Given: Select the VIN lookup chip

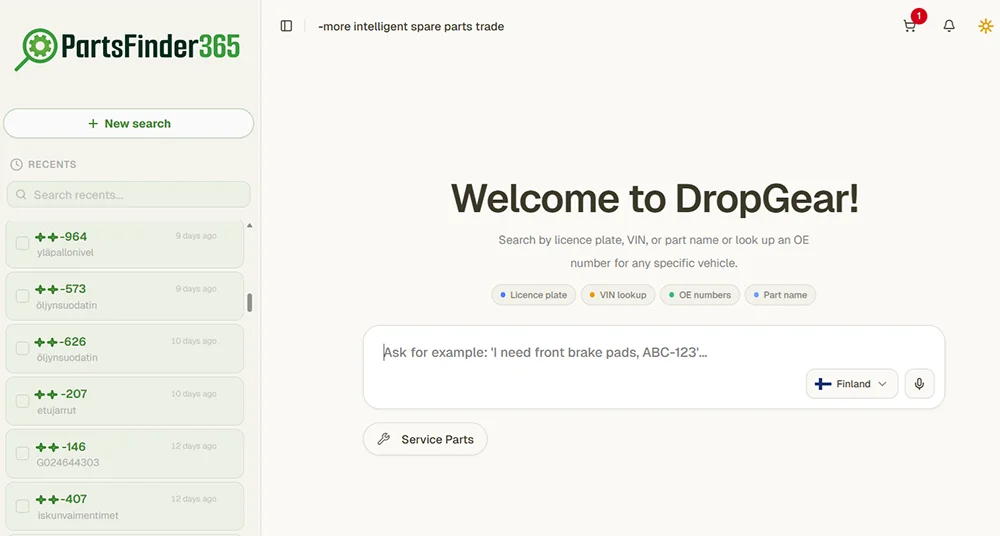Looking at the screenshot, I should point(618,295).
